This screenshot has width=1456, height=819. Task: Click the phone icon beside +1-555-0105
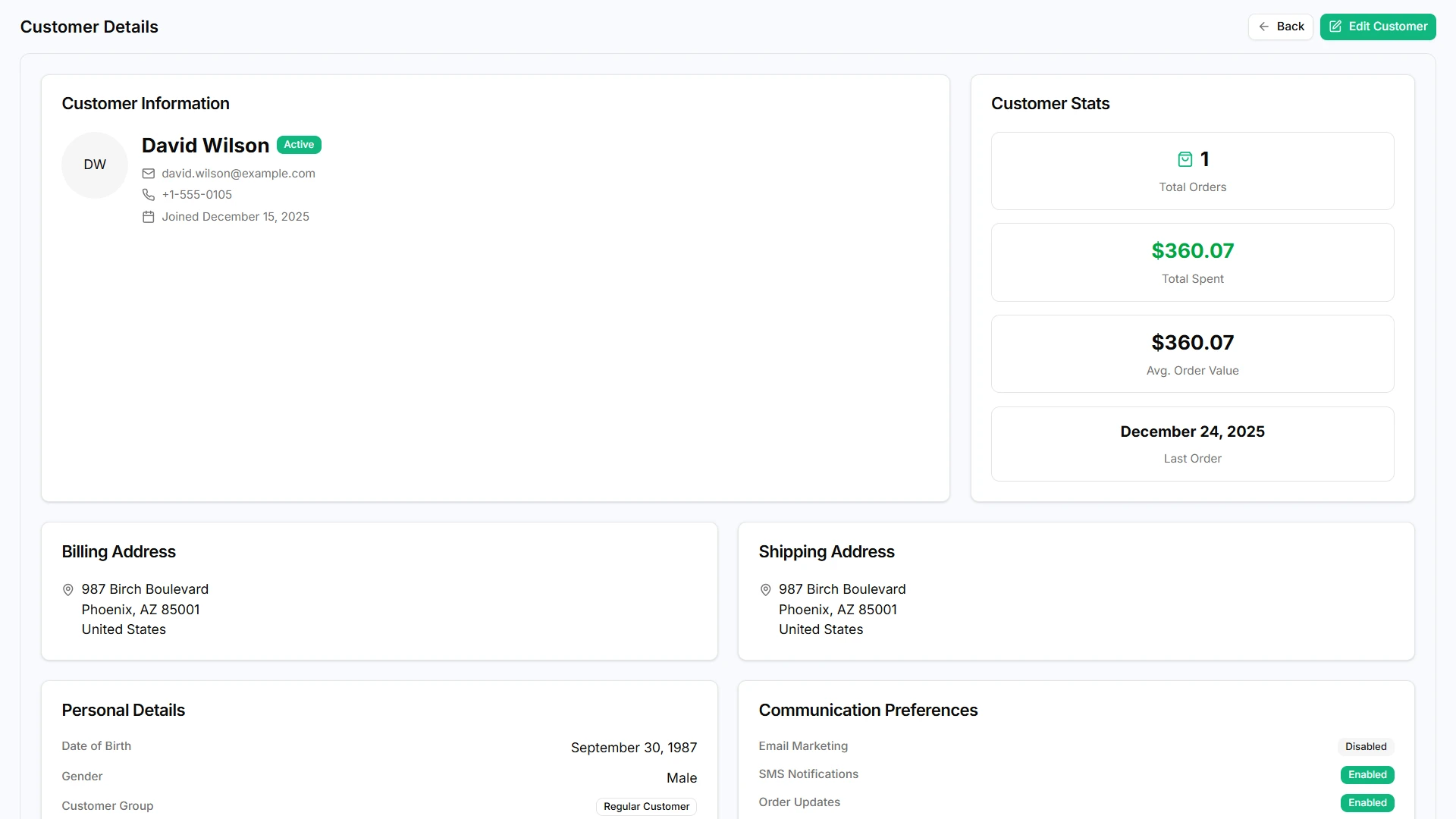[149, 195]
